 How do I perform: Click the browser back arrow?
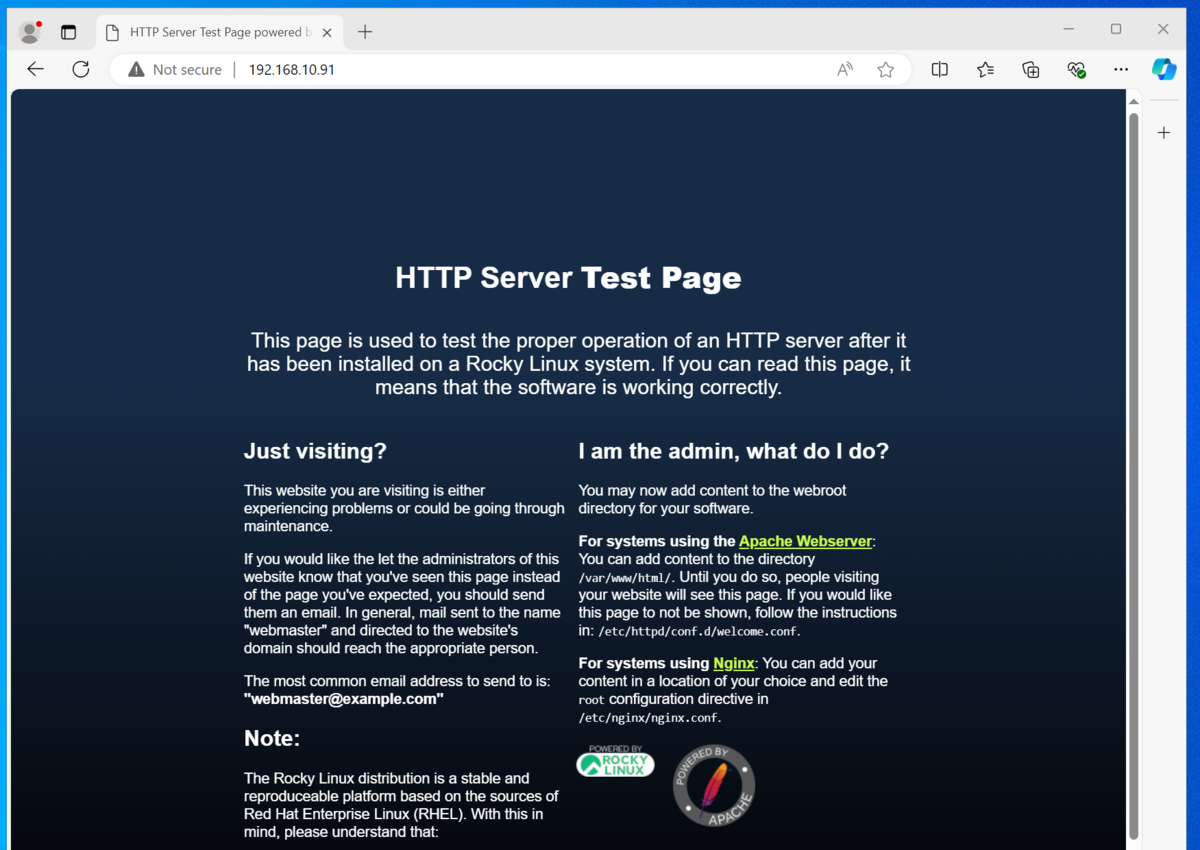pos(36,69)
